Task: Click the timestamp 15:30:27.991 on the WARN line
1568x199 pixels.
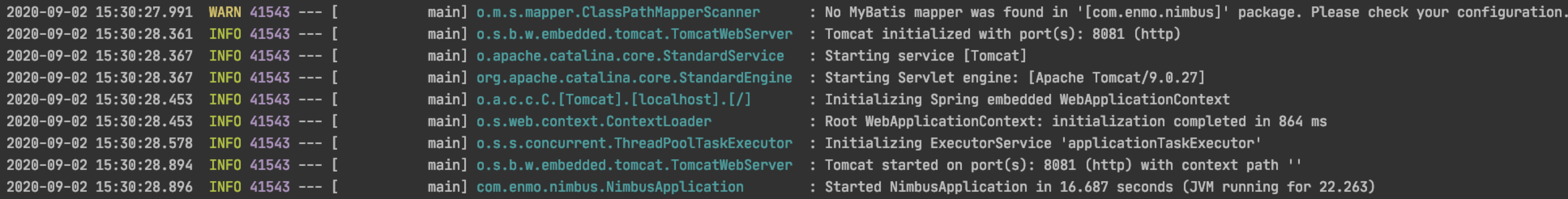Action: [x=144, y=12]
